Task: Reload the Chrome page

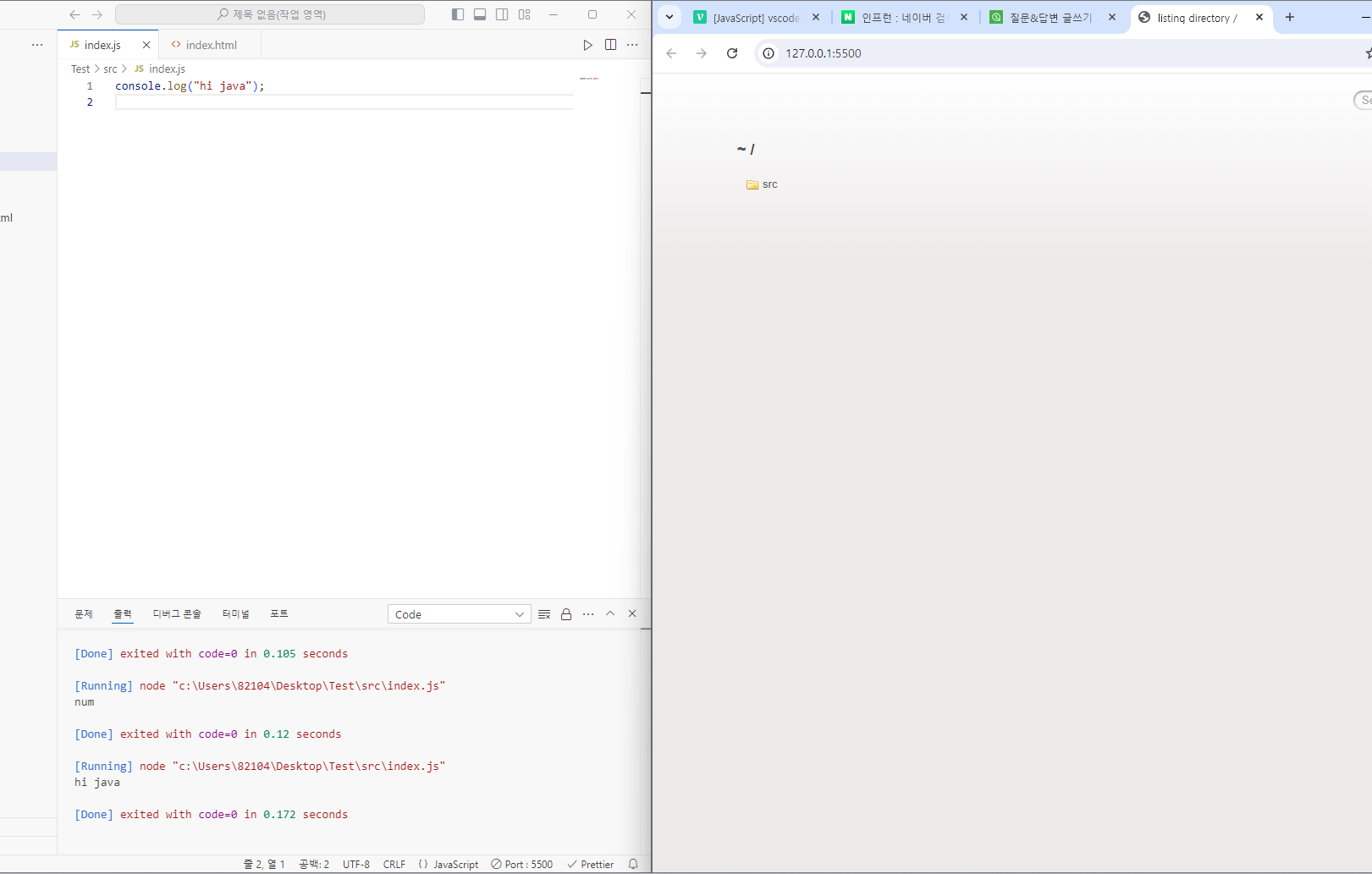Action: pos(732,53)
